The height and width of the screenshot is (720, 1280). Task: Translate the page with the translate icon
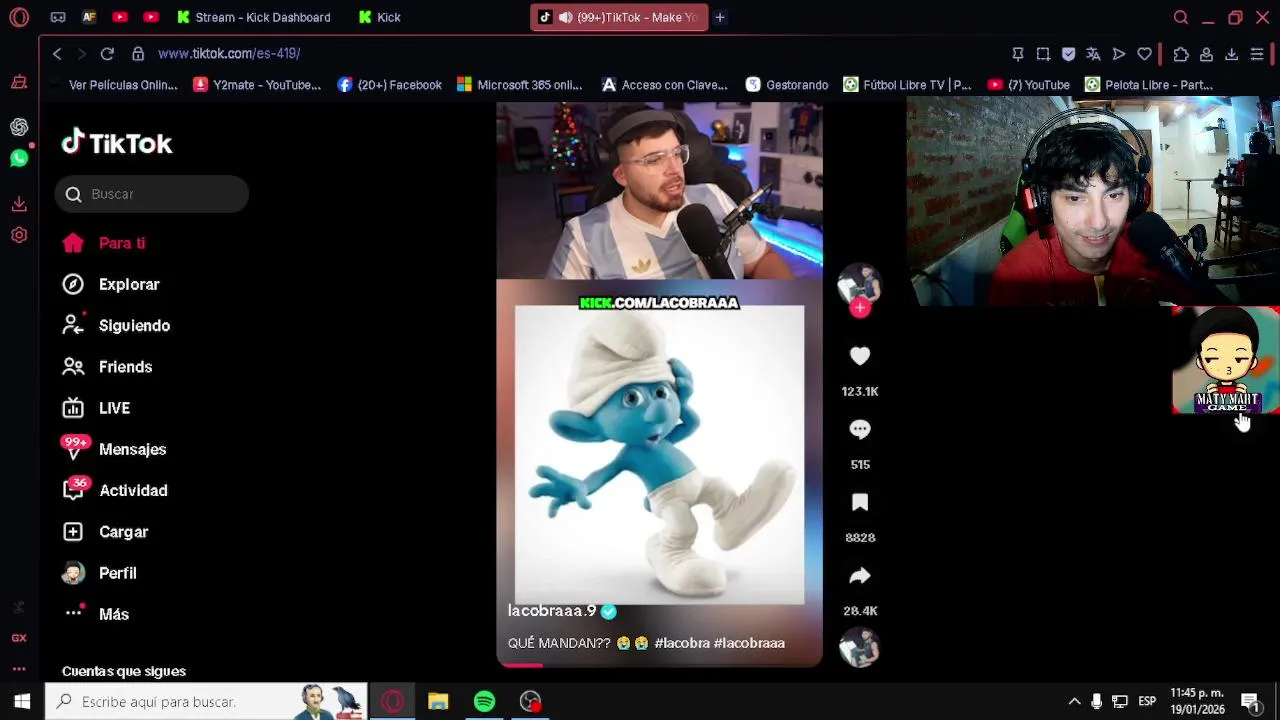click(x=1093, y=54)
